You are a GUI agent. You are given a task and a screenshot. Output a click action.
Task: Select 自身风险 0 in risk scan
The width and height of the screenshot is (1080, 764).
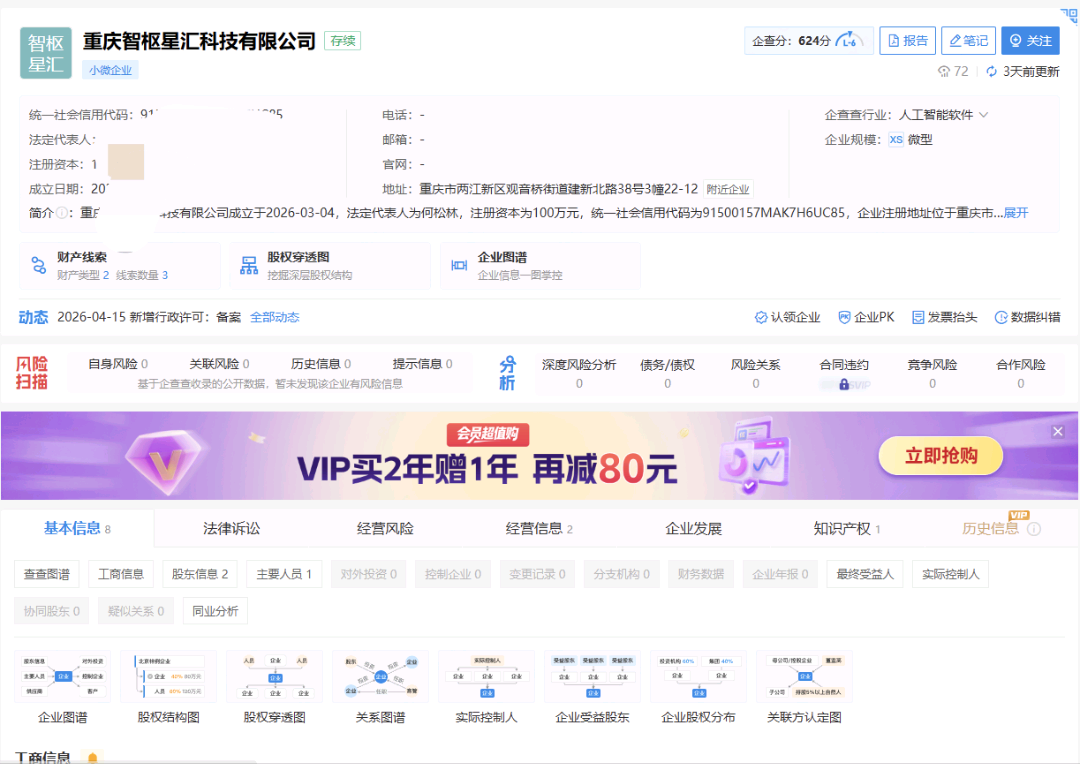click(x=118, y=364)
